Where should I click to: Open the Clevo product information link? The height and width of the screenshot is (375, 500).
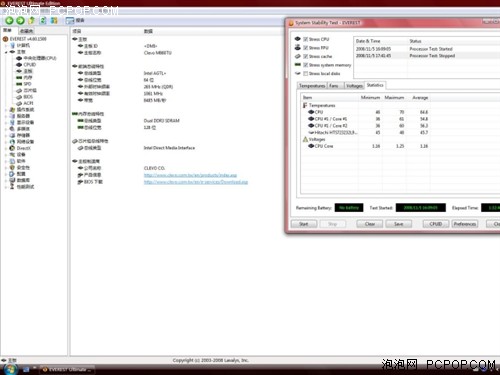point(190,175)
